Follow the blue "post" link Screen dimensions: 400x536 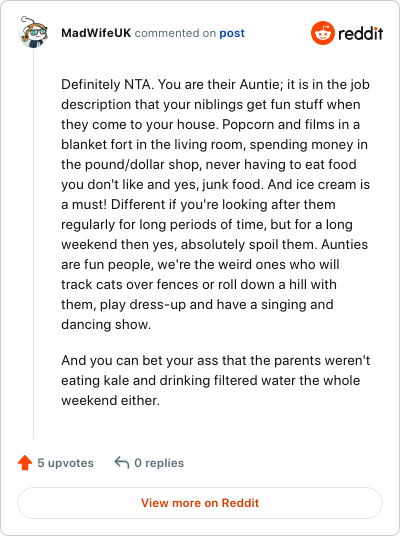[232, 33]
